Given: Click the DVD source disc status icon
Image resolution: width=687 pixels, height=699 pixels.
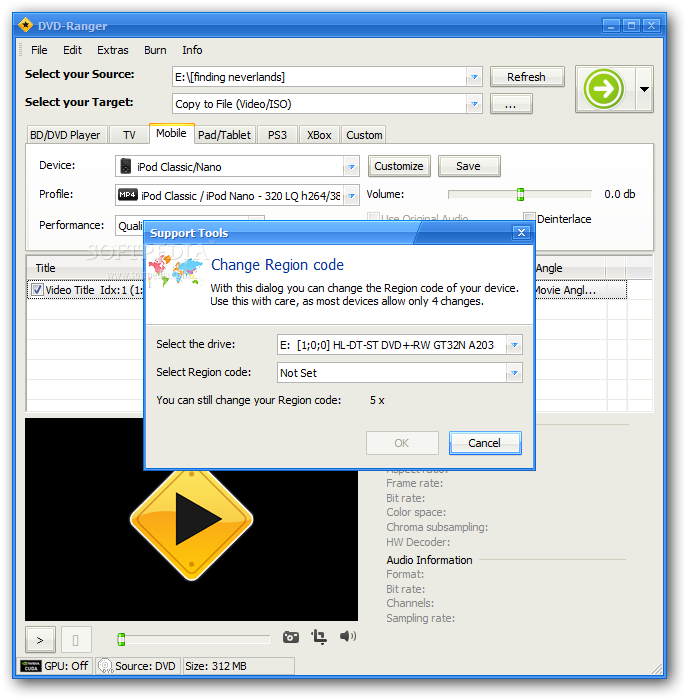Looking at the screenshot, I should pos(105,666).
